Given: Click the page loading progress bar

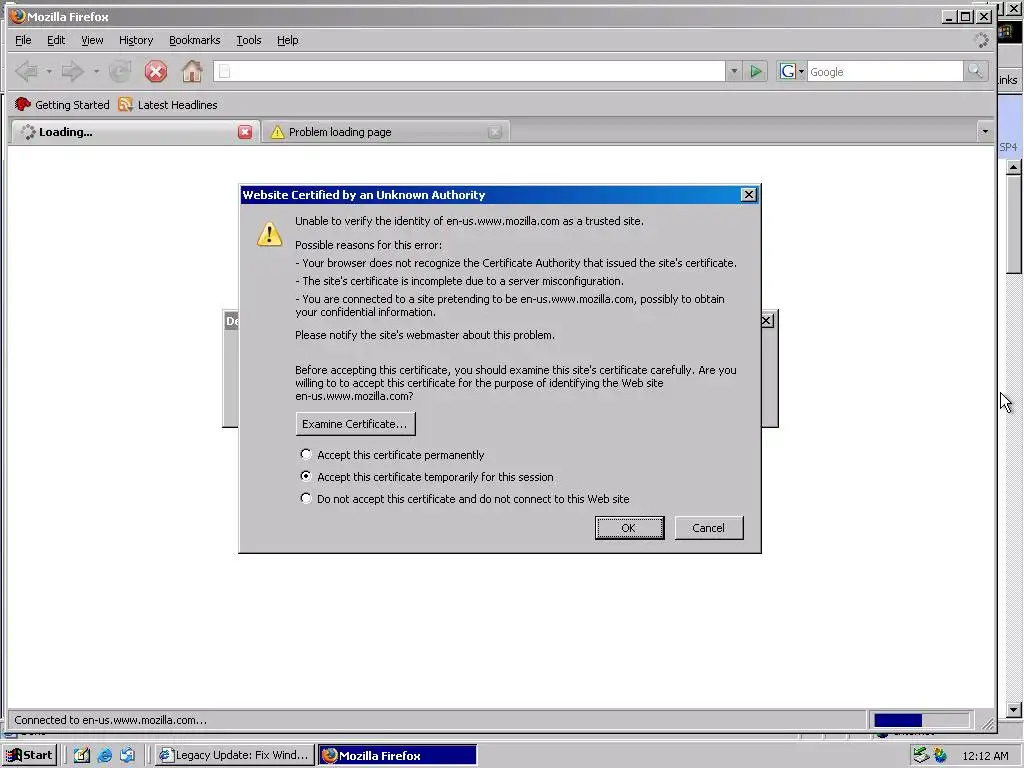Looking at the screenshot, I should point(921,720).
